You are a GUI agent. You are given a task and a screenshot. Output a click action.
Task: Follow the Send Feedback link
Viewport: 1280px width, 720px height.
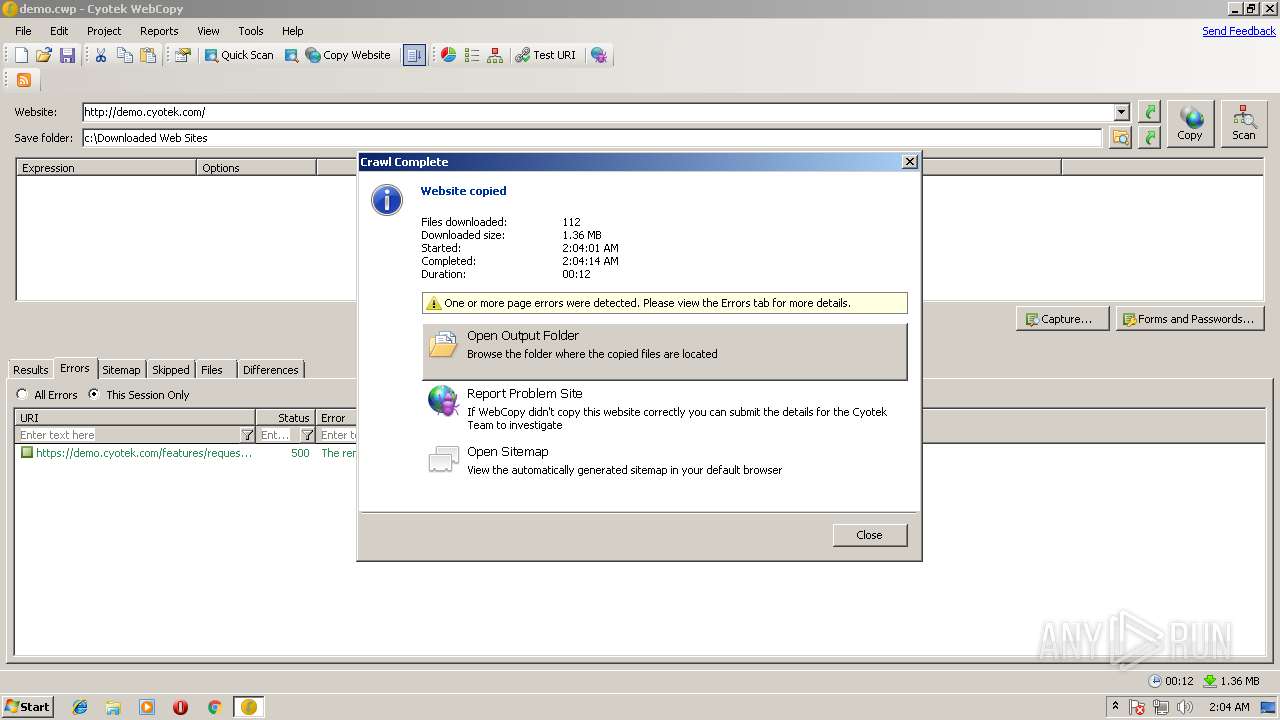pyautogui.click(x=1239, y=31)
